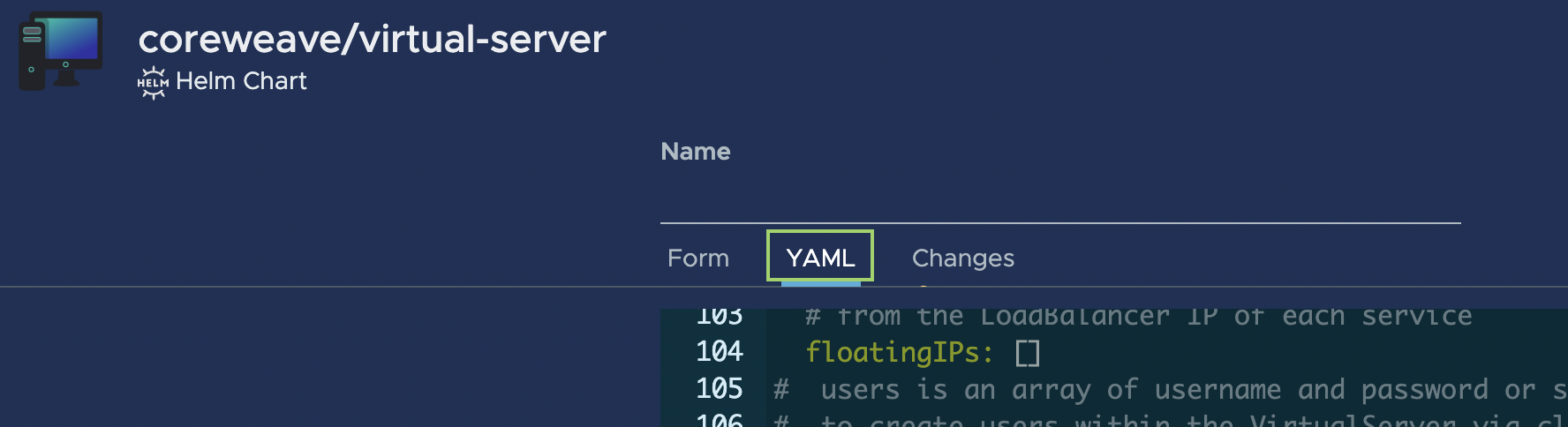This screenshot has height=427, width=1568.
Task: Focus the Name input field
Action: point(1060,199)
